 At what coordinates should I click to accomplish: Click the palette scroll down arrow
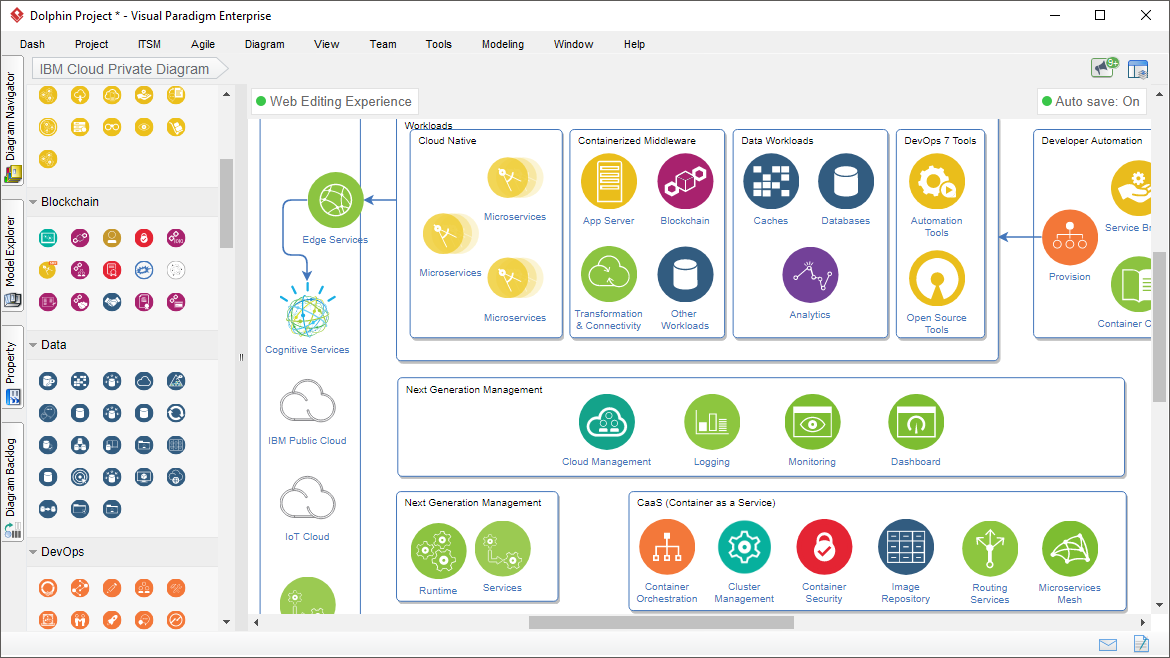227,621
